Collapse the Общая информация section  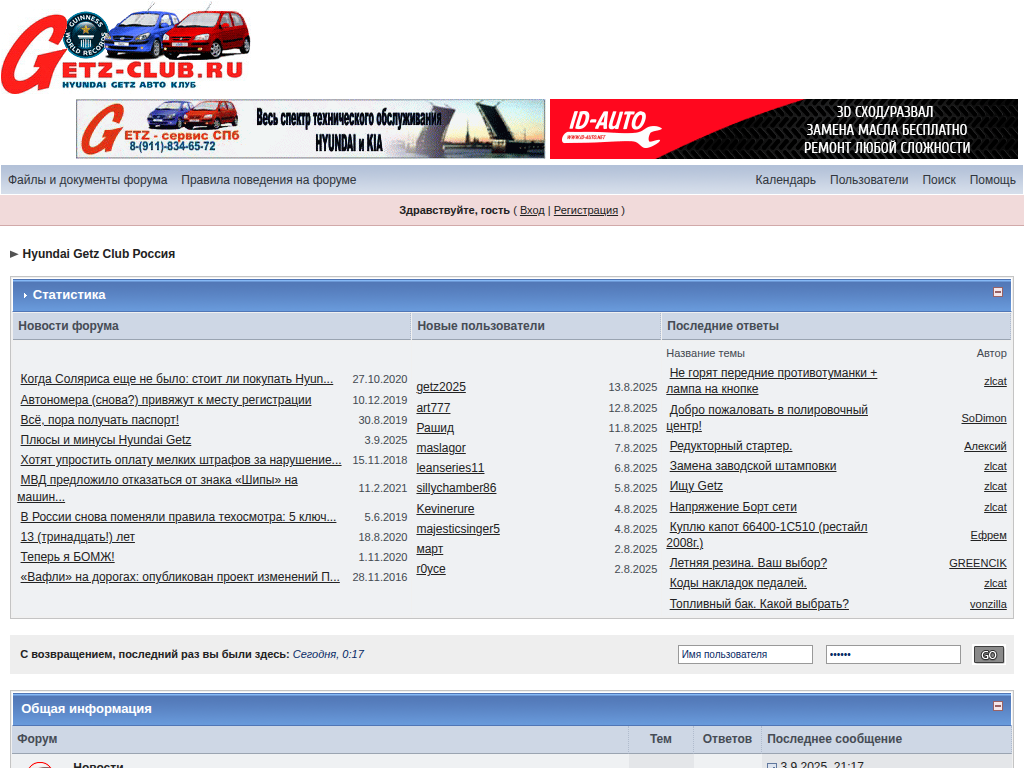[x=997, y=706]
